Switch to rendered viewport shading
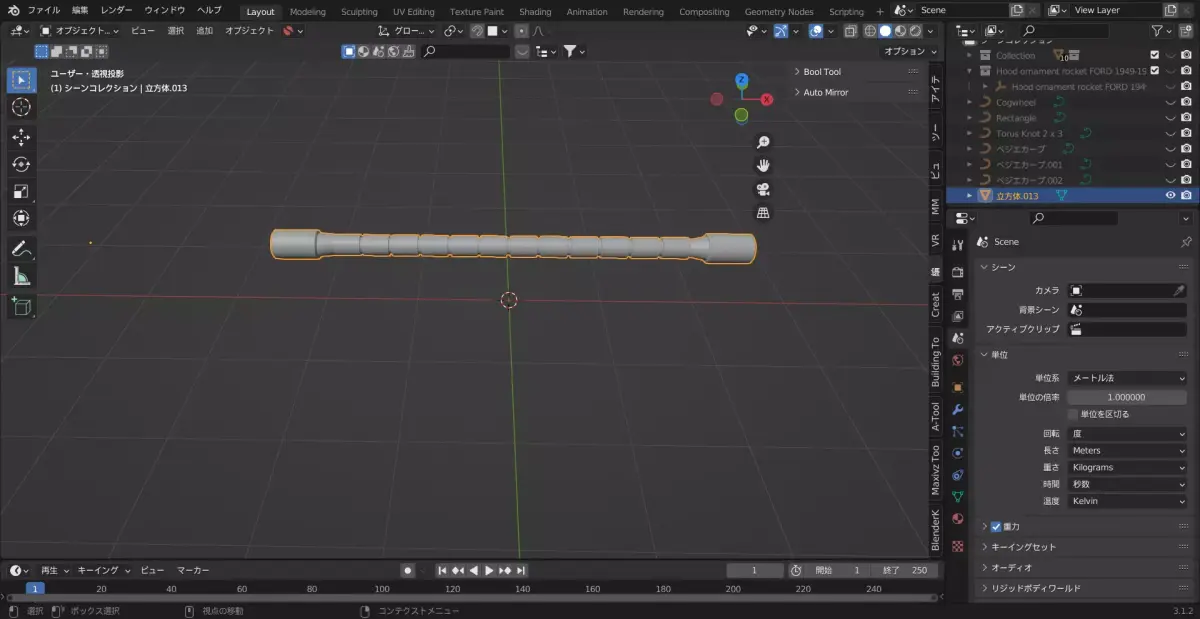Viewport: 1200px width, 619px height. tap(915, 31)
